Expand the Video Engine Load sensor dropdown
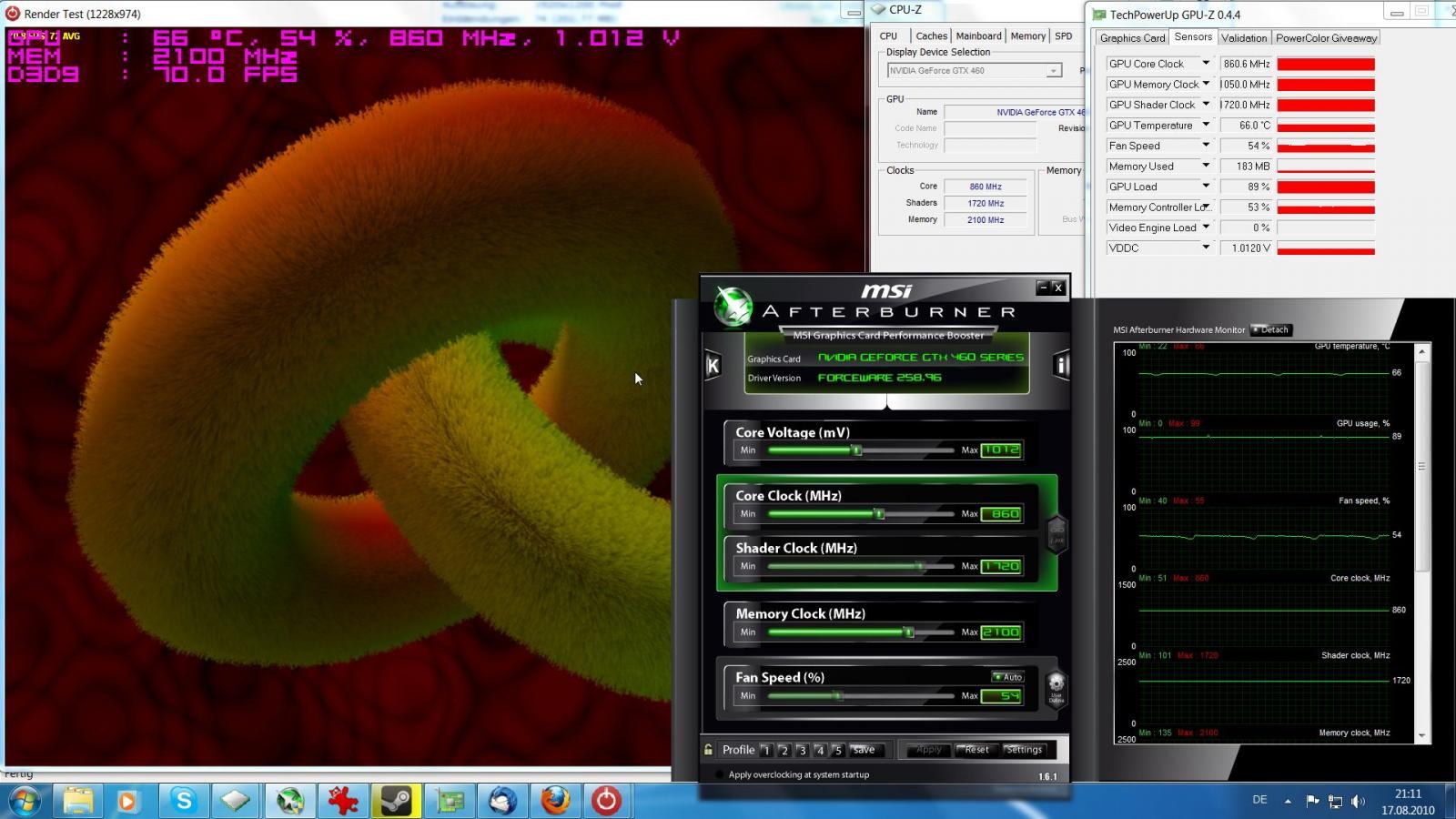The width and height of the screenshot is (1456, 819). click(x=1206, y=227)
